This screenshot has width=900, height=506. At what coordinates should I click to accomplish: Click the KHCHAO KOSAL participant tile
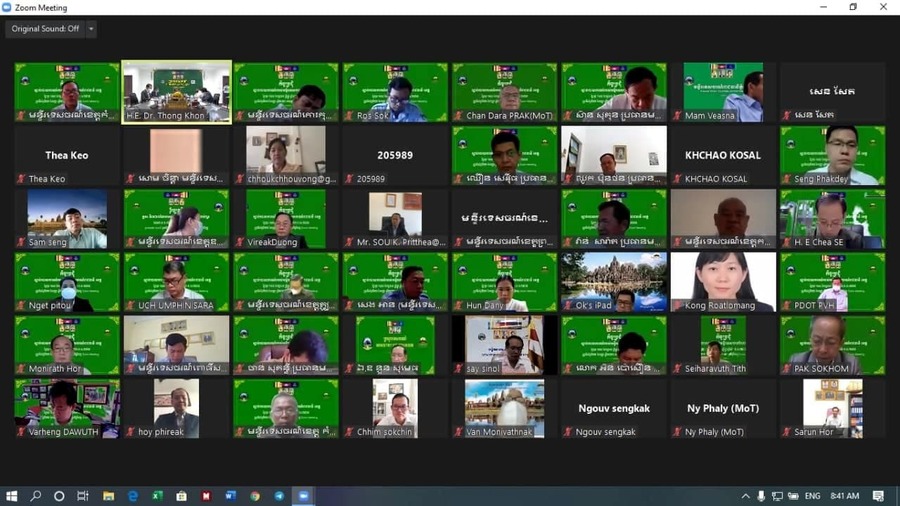pos(723,155)
